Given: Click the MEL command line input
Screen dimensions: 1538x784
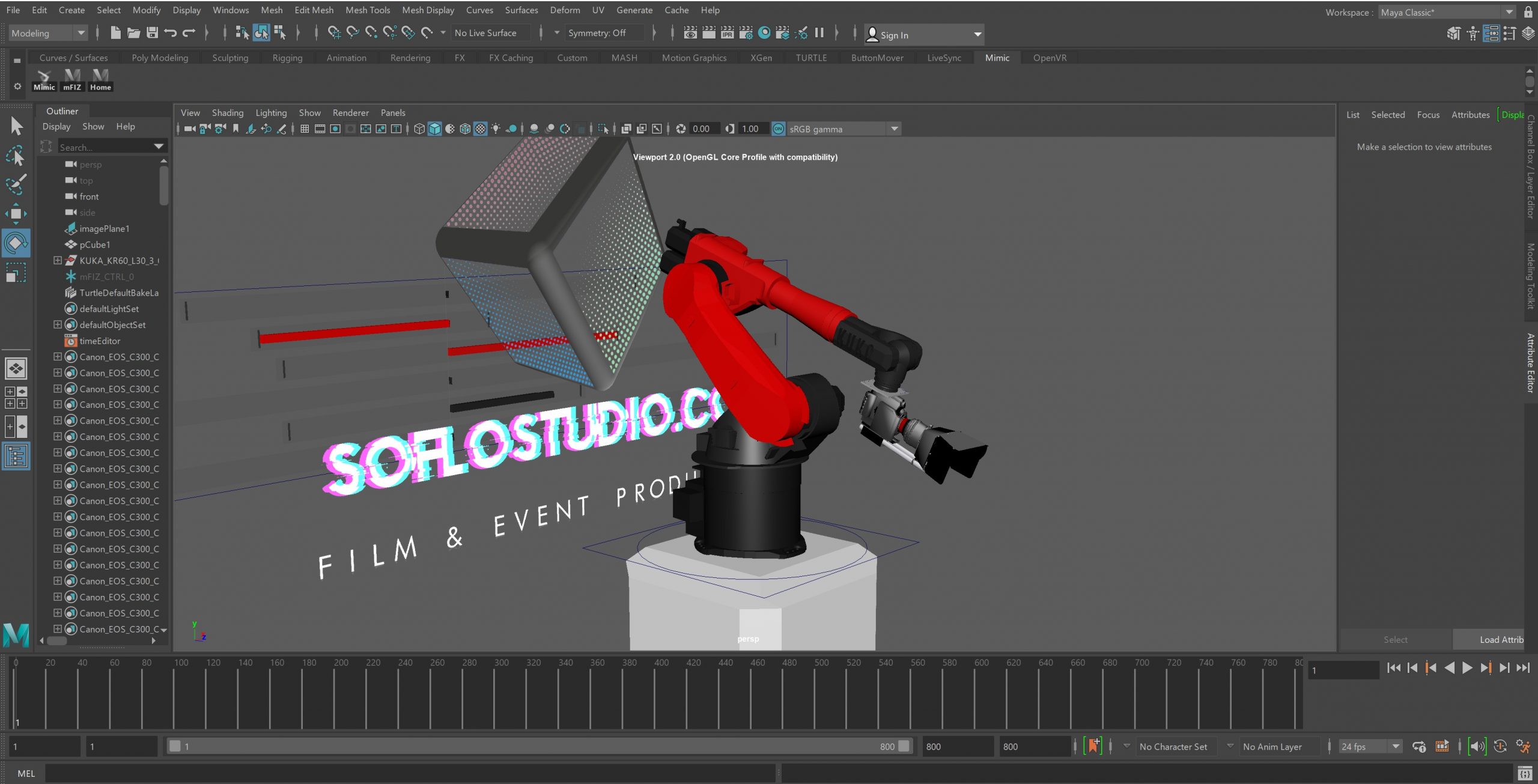Looking at the screenshot, I should click(x=410, y=773).
